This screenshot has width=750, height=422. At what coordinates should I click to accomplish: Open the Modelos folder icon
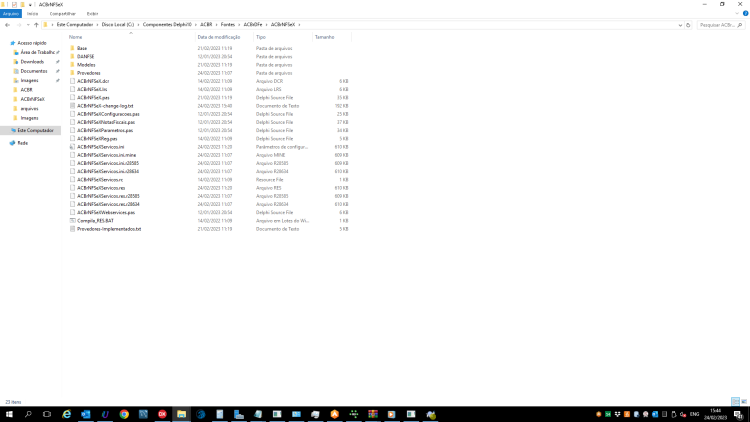(x=72, y=65)
